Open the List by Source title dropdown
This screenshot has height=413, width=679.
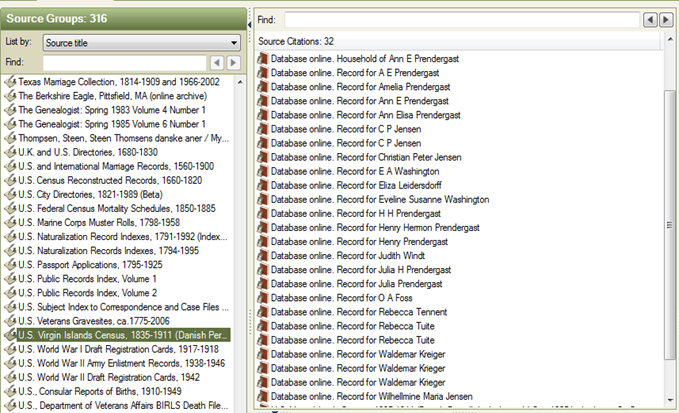[142, 42]
